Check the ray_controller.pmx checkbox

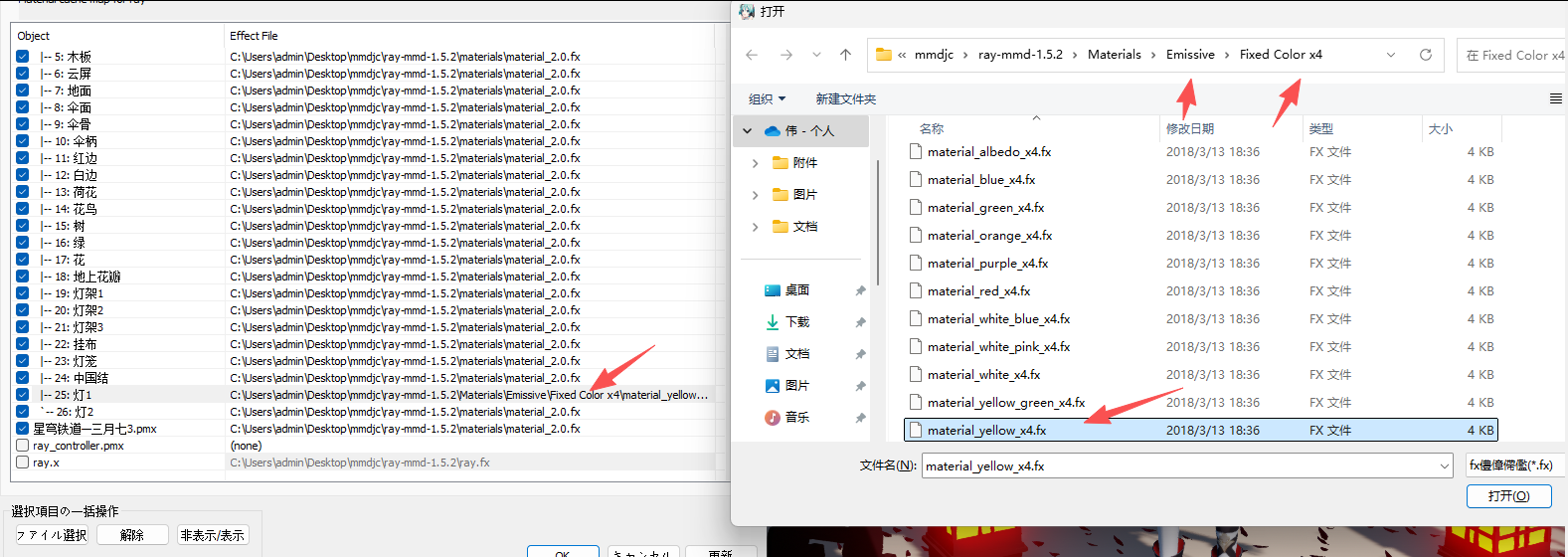[22, 446]
